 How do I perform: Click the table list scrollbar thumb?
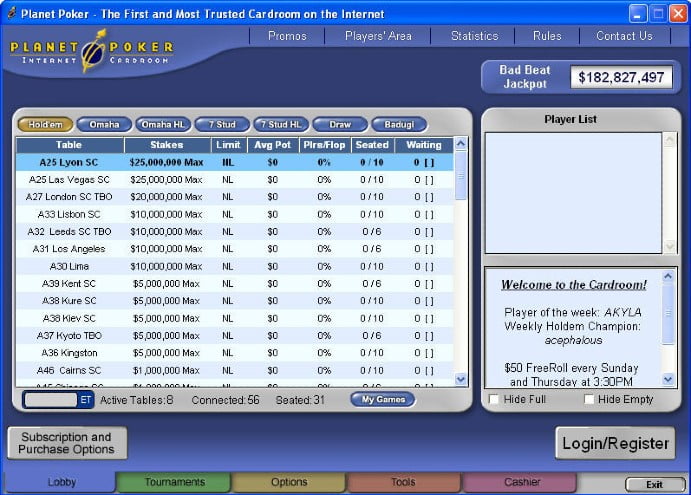coord(461,175)
